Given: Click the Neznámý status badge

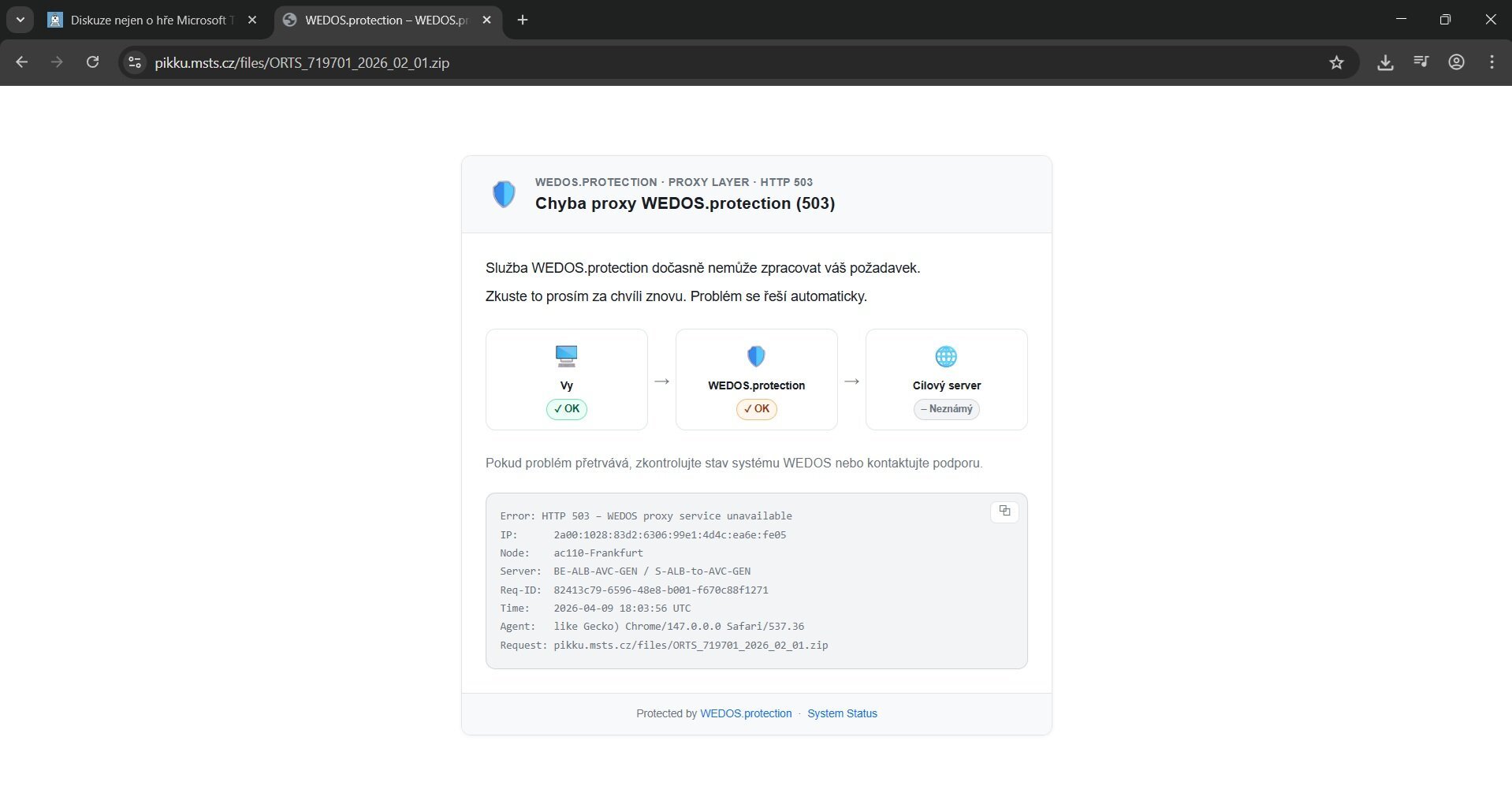Looking at the screenshot, I should click(946, 409).
